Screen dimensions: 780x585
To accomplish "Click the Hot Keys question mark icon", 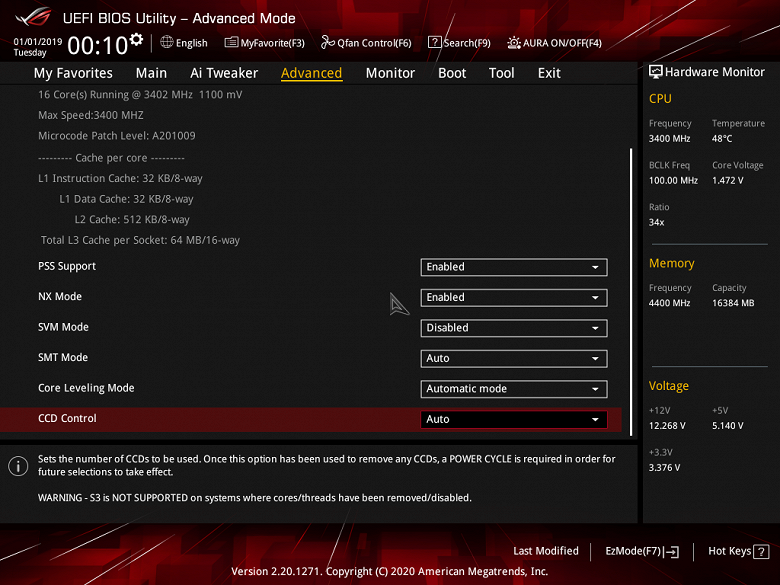I will [x=761, y=552].
